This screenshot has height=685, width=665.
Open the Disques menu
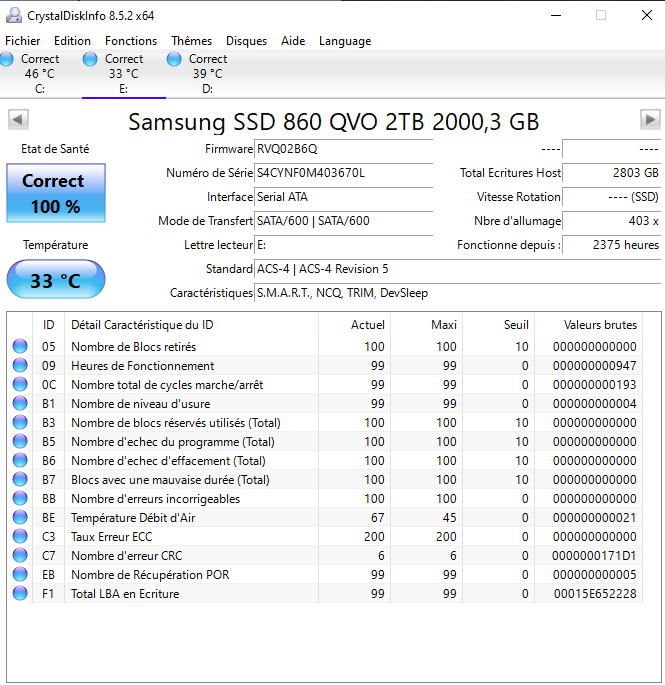point(246,41)
